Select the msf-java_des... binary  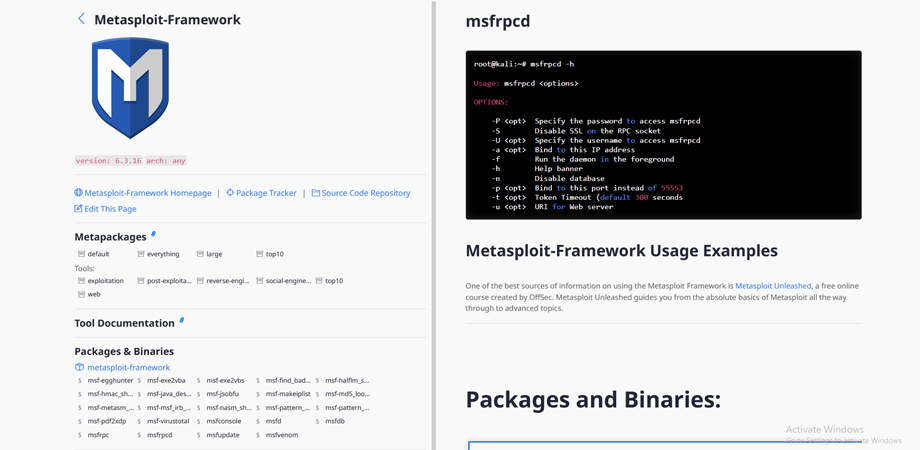coord(169,394)
